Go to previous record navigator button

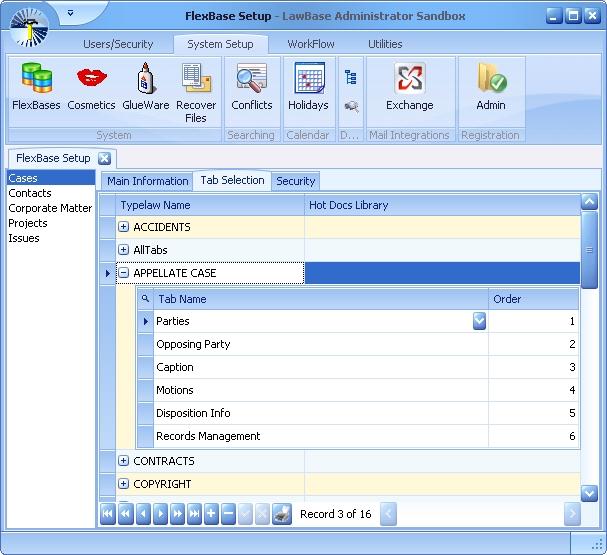(x=143, y=514)
